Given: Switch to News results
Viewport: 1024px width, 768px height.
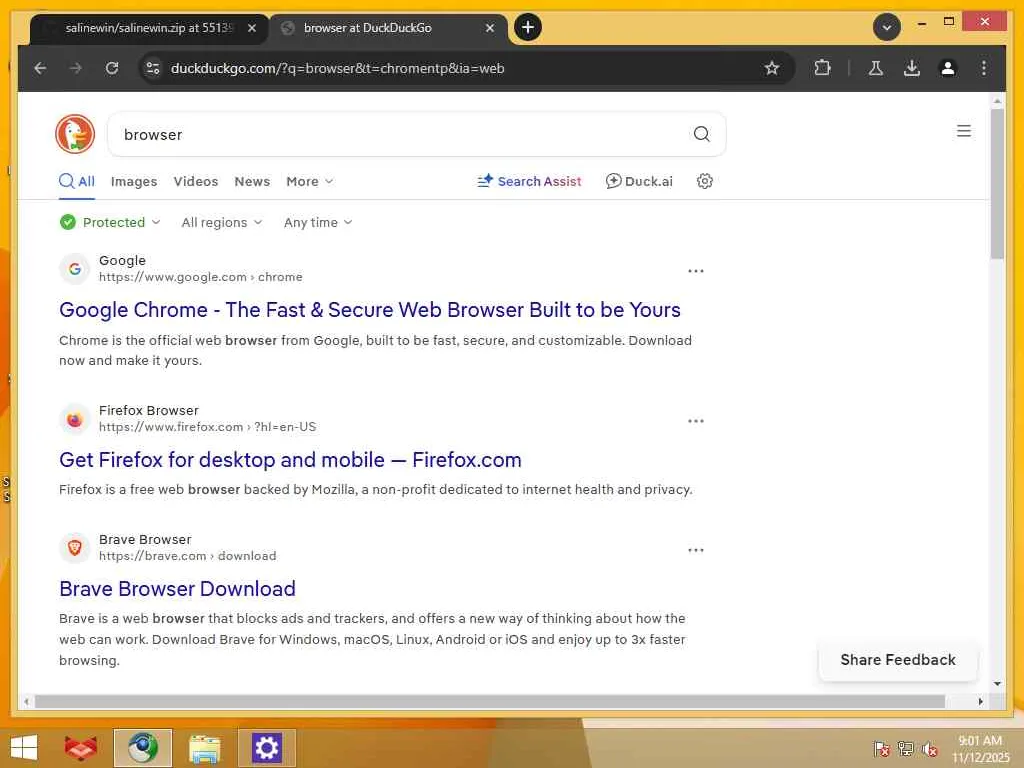Looking at the screenshot, I should tap(252, 182).
